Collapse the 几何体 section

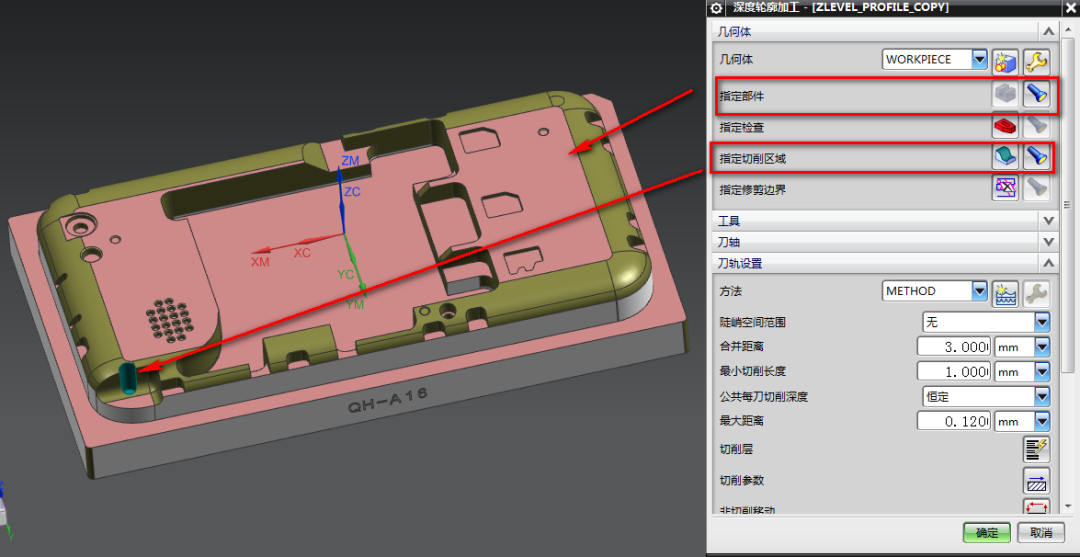click(x=1049, y=31)
